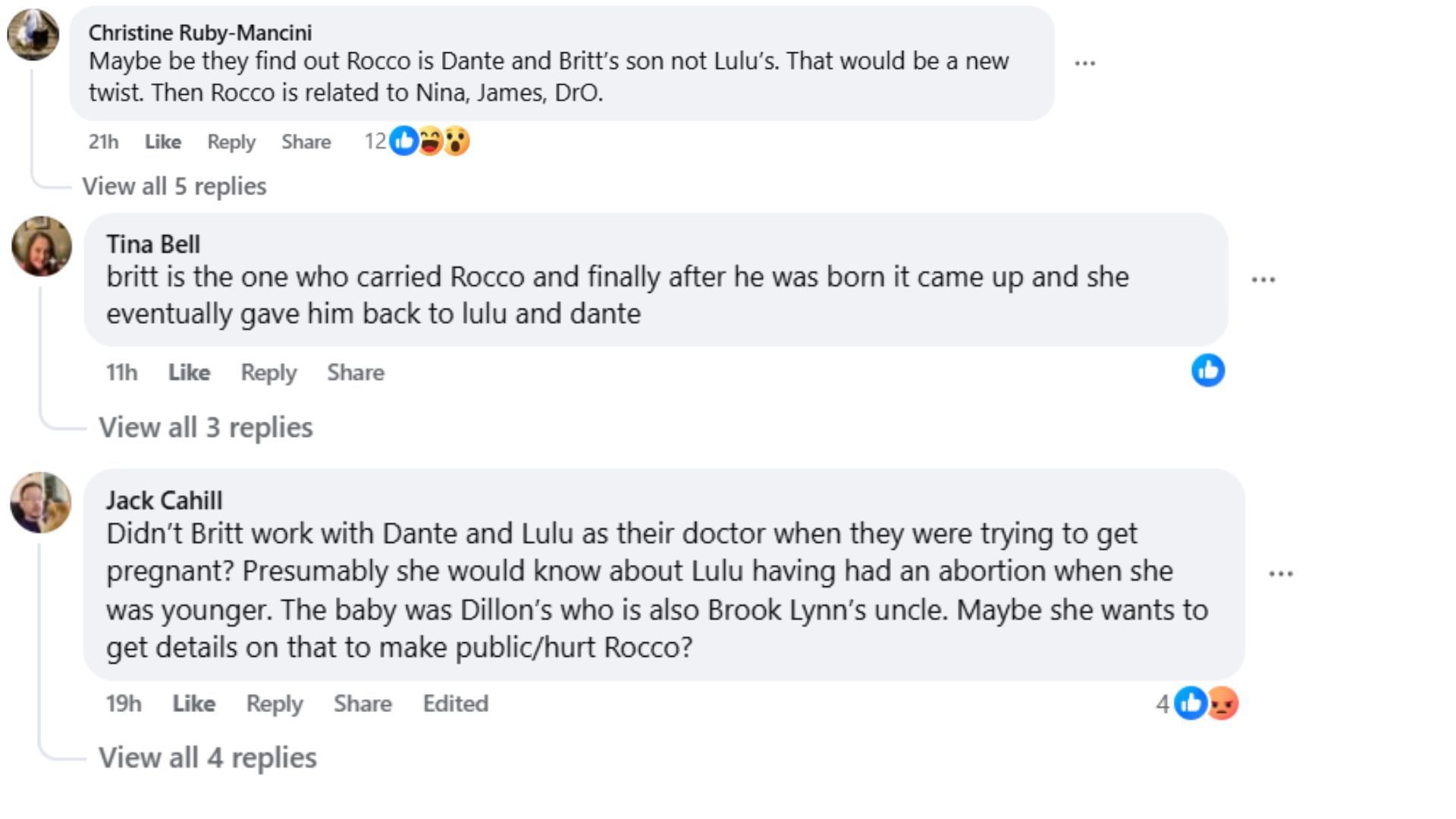Open Christine Ruby-Mancini's profile name link
The width and height of the screenshot is (1456, 819).
pyautogui.click(x=200, y=33)
